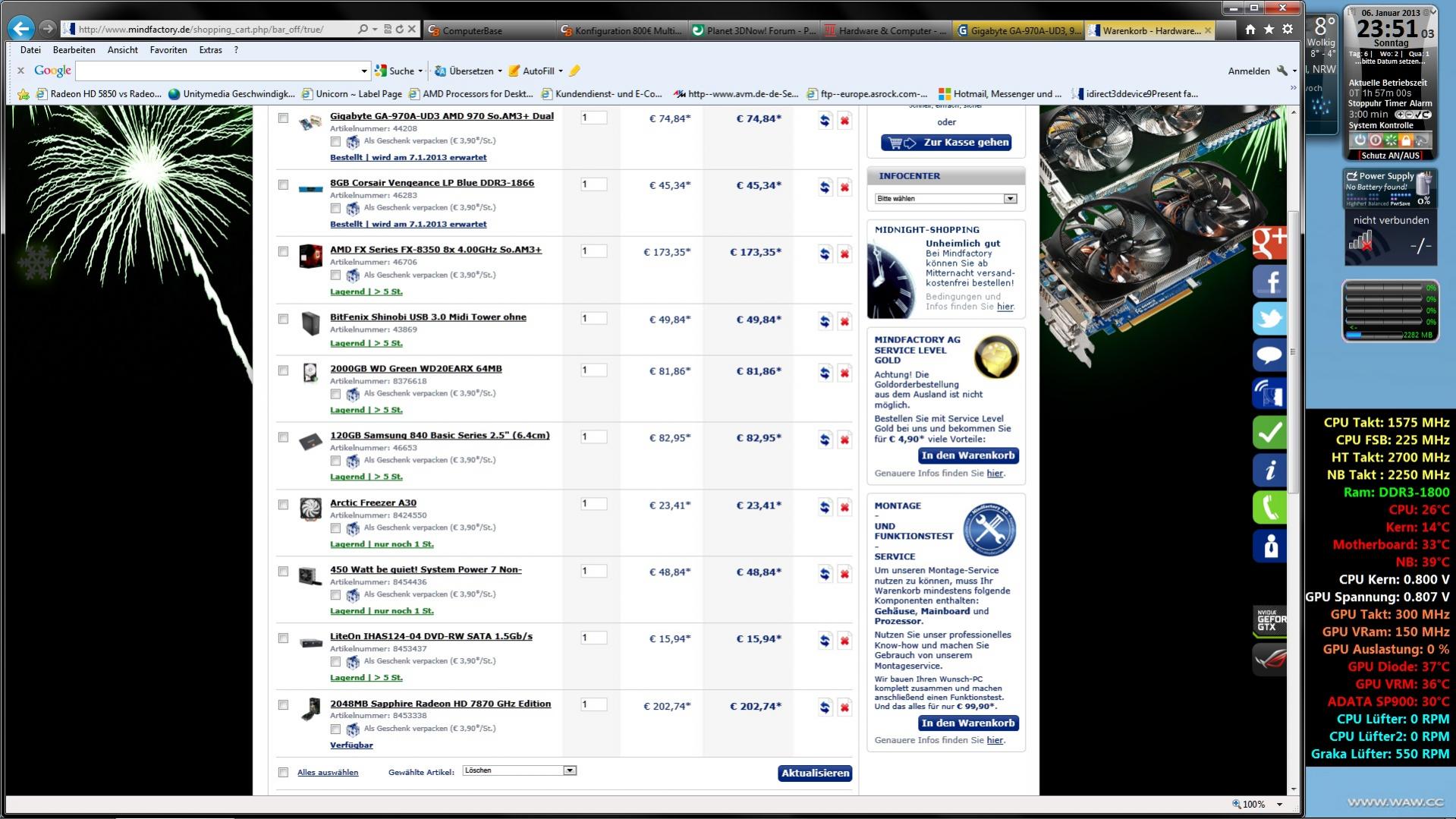
Task: Open the Gewählte Artikel Löschen dropdown
Action: coord(520,770)
